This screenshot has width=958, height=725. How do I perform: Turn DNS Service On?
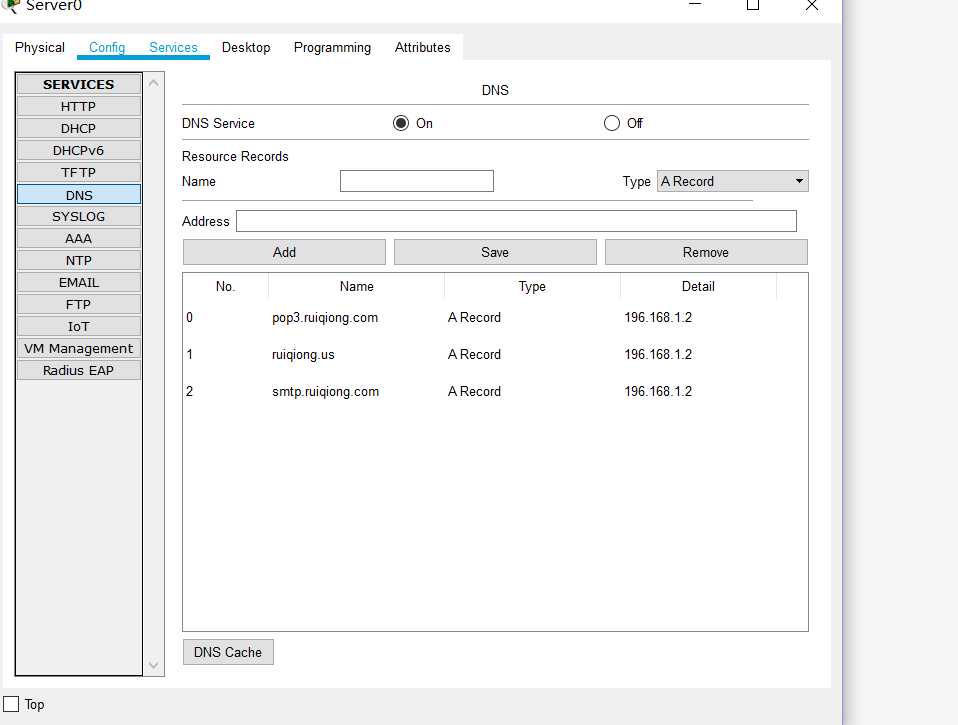(x=401, y=123)
